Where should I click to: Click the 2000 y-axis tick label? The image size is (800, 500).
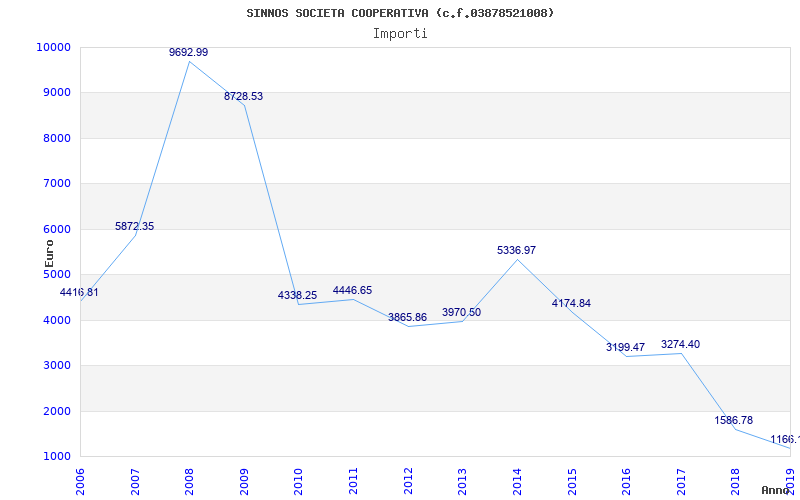pos(56,411)
